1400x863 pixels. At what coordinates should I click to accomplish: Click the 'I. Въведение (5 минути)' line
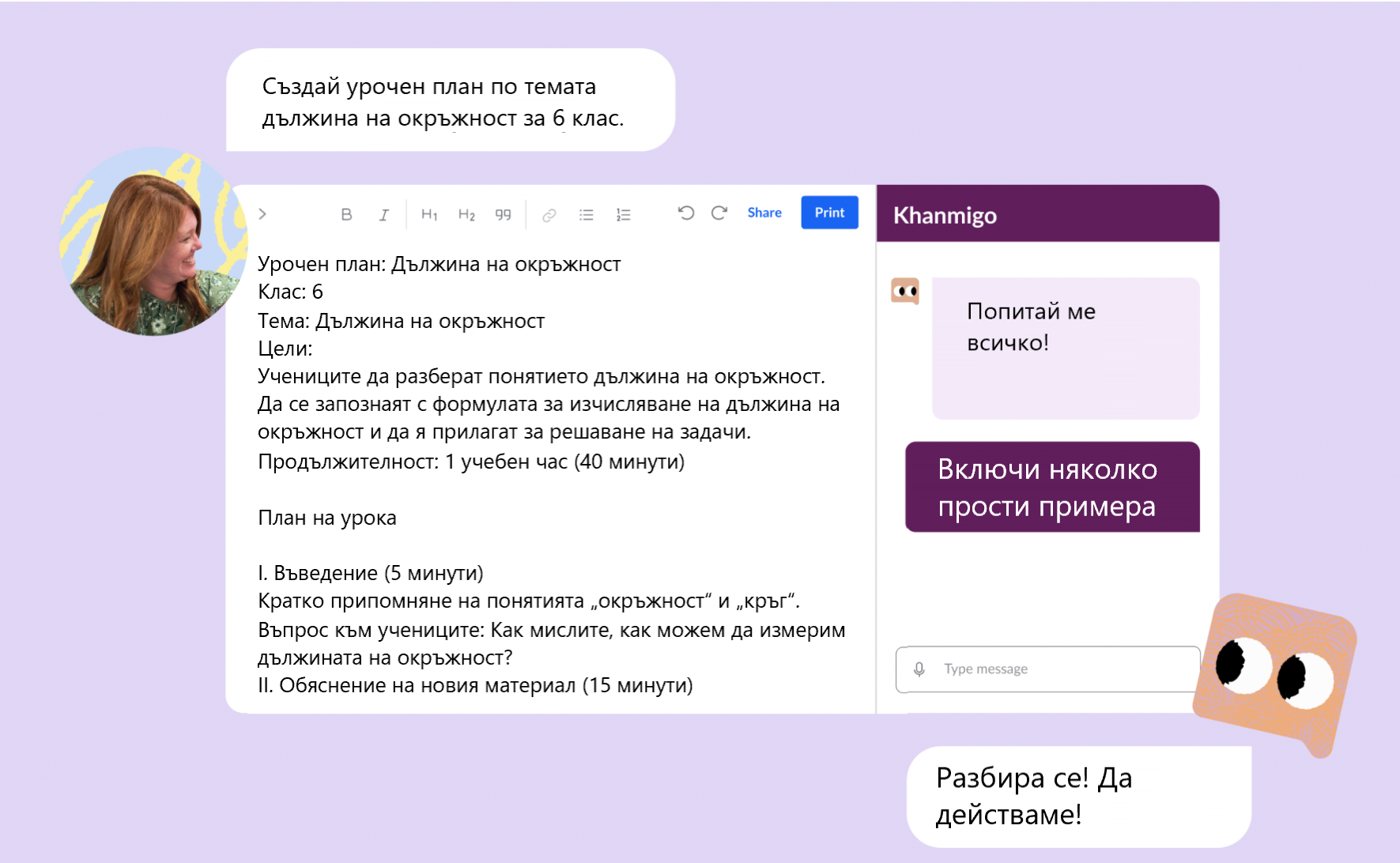[371, 573]
